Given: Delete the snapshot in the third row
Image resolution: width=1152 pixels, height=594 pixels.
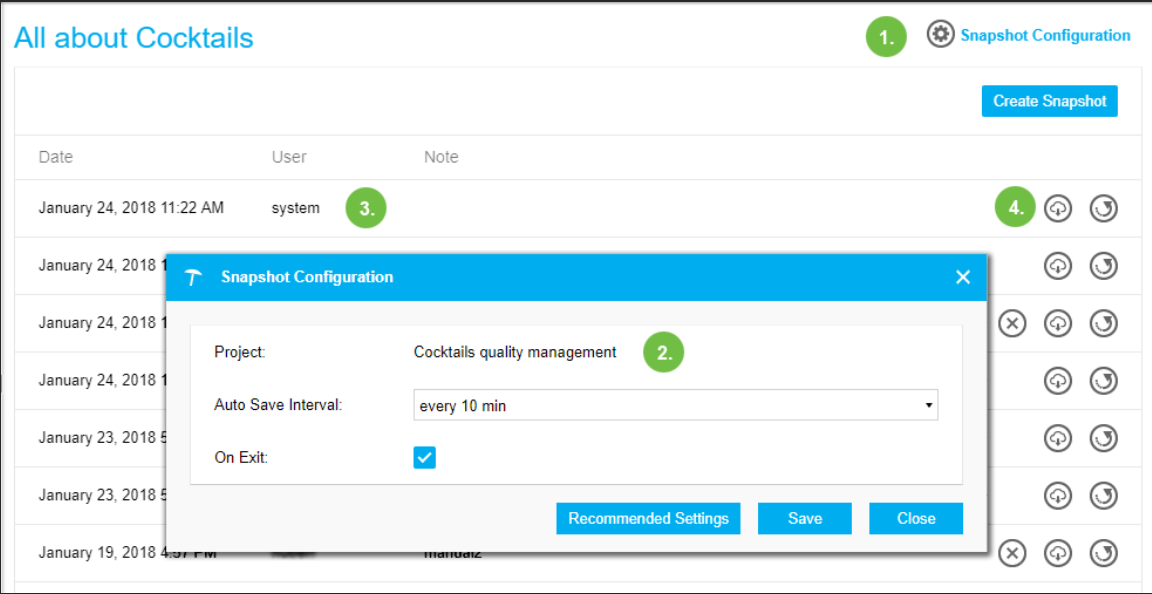Looking at the screenshot, I should click(1012, 322).
